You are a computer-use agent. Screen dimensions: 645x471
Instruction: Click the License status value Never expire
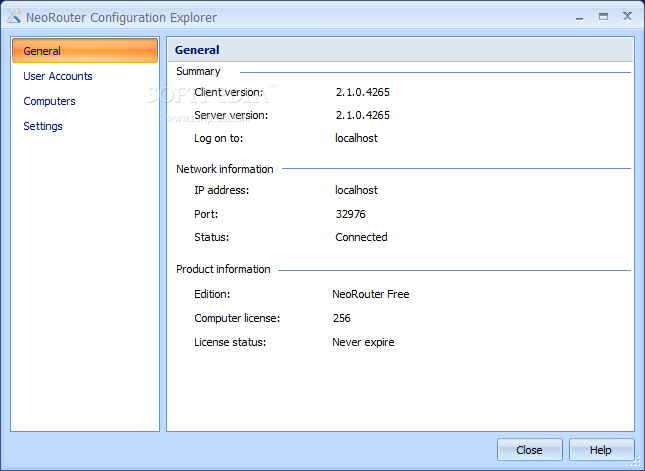[x=363, y=342]
